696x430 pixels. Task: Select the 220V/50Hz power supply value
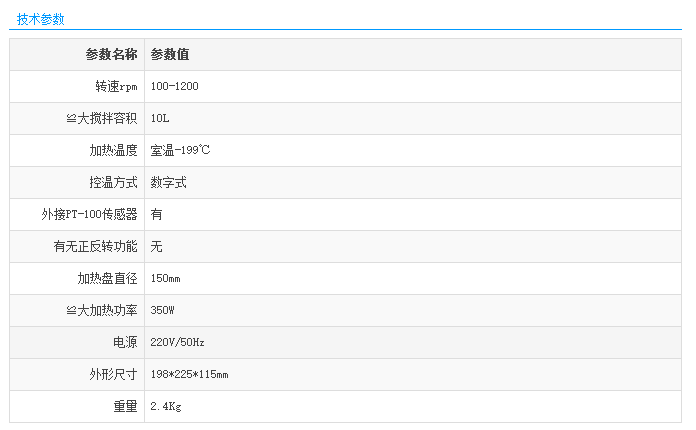[178, 343]
